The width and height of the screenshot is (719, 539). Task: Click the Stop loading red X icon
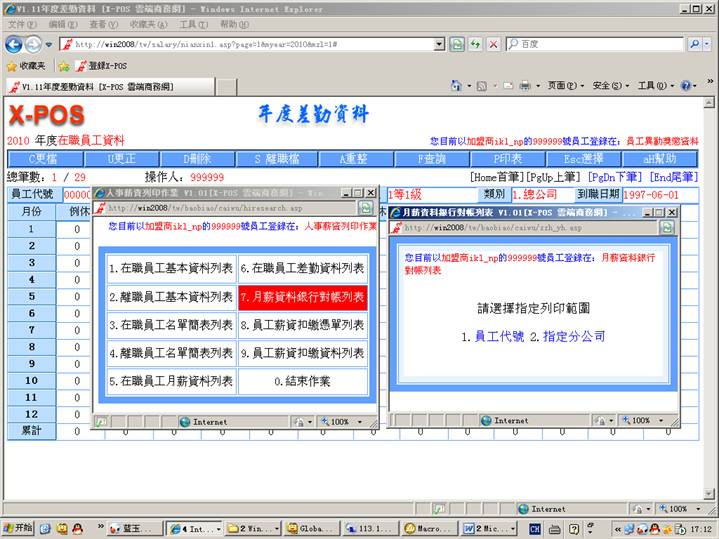pyautogui.click(x=493, y=44)
